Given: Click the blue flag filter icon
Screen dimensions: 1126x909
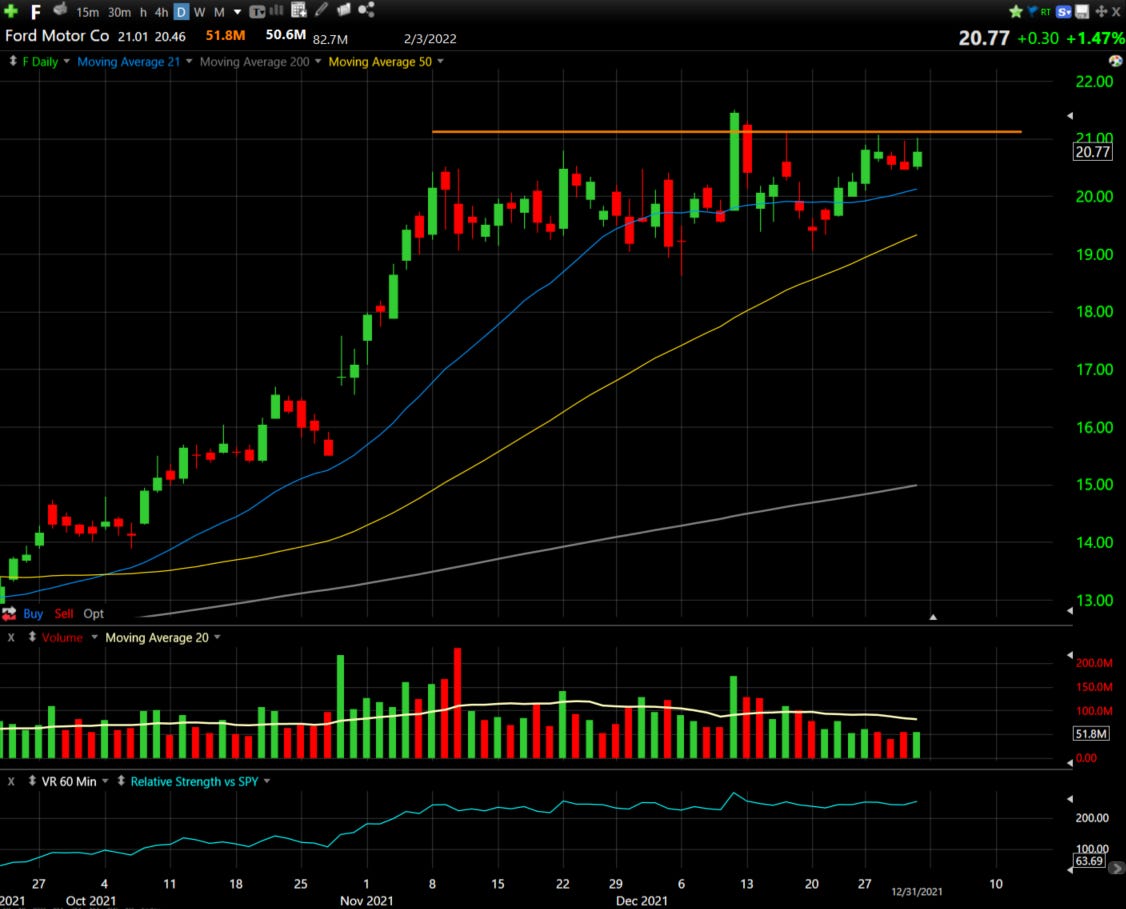Looking at the screenshot, I should pos(1032,11).
